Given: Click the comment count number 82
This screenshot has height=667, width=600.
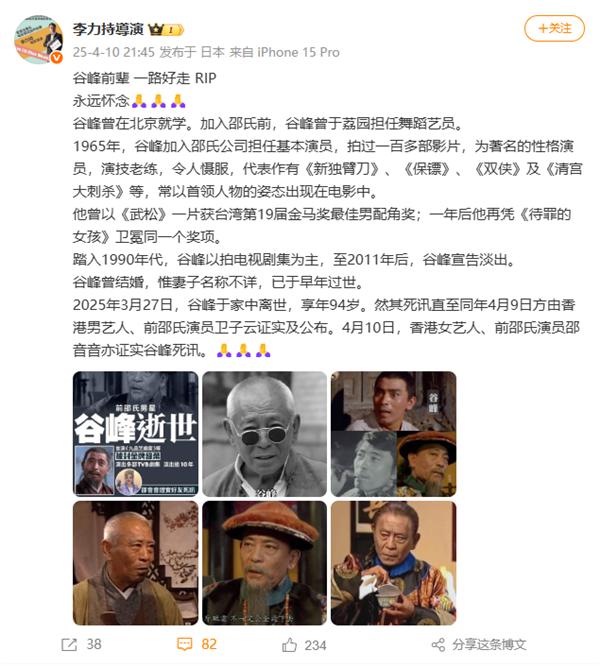Looking at the screenshot, I should (x=209, y=644).
